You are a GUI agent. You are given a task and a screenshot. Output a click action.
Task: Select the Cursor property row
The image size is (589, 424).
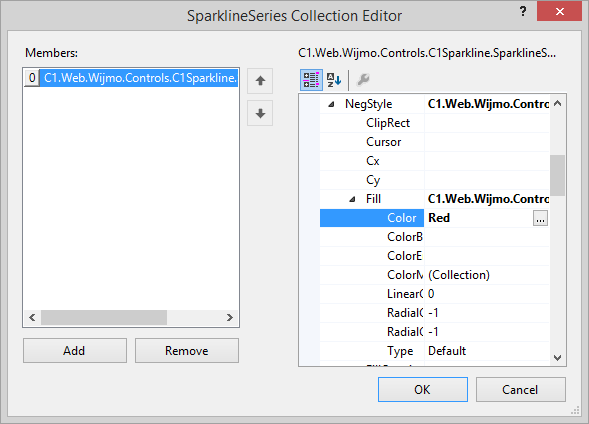point(434,142)
